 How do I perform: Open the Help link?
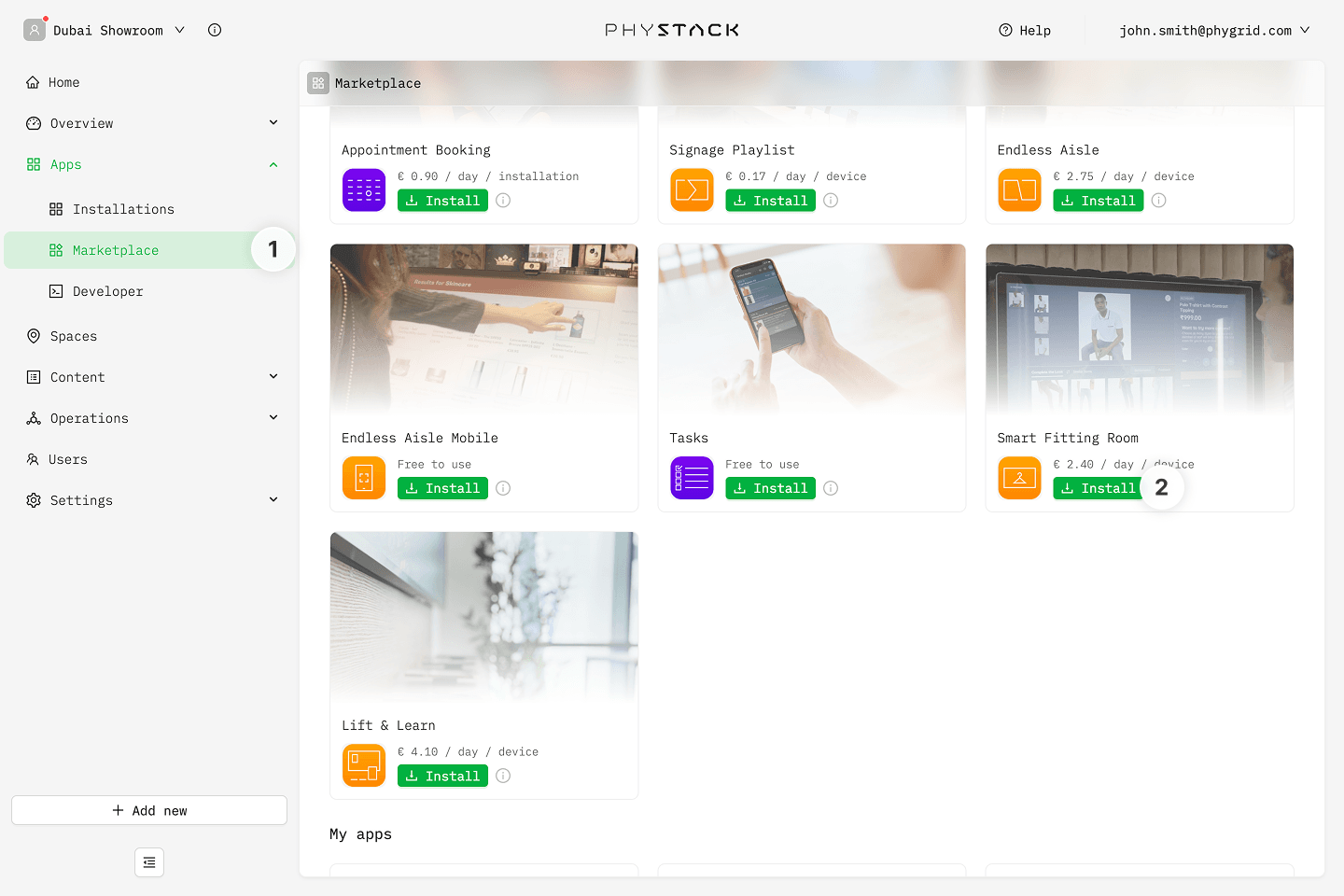1025,30
